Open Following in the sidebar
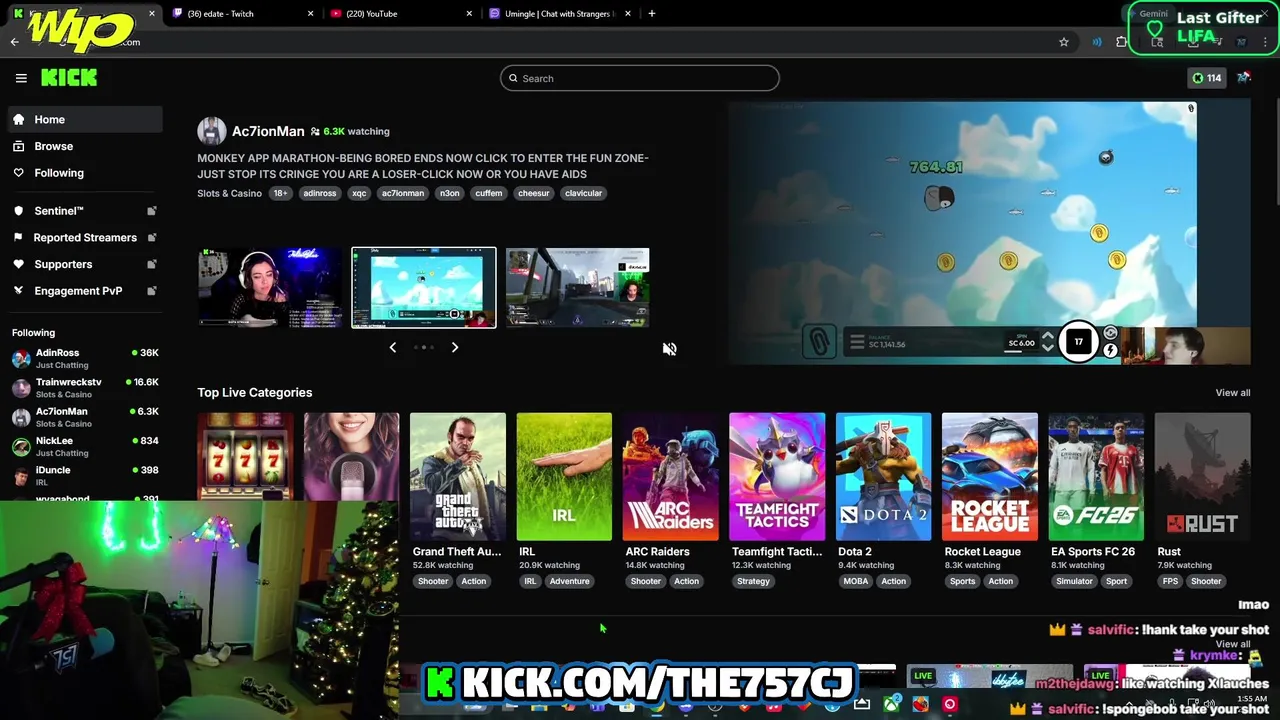This screenshot has height=720, width=1280. click(85, 173)
